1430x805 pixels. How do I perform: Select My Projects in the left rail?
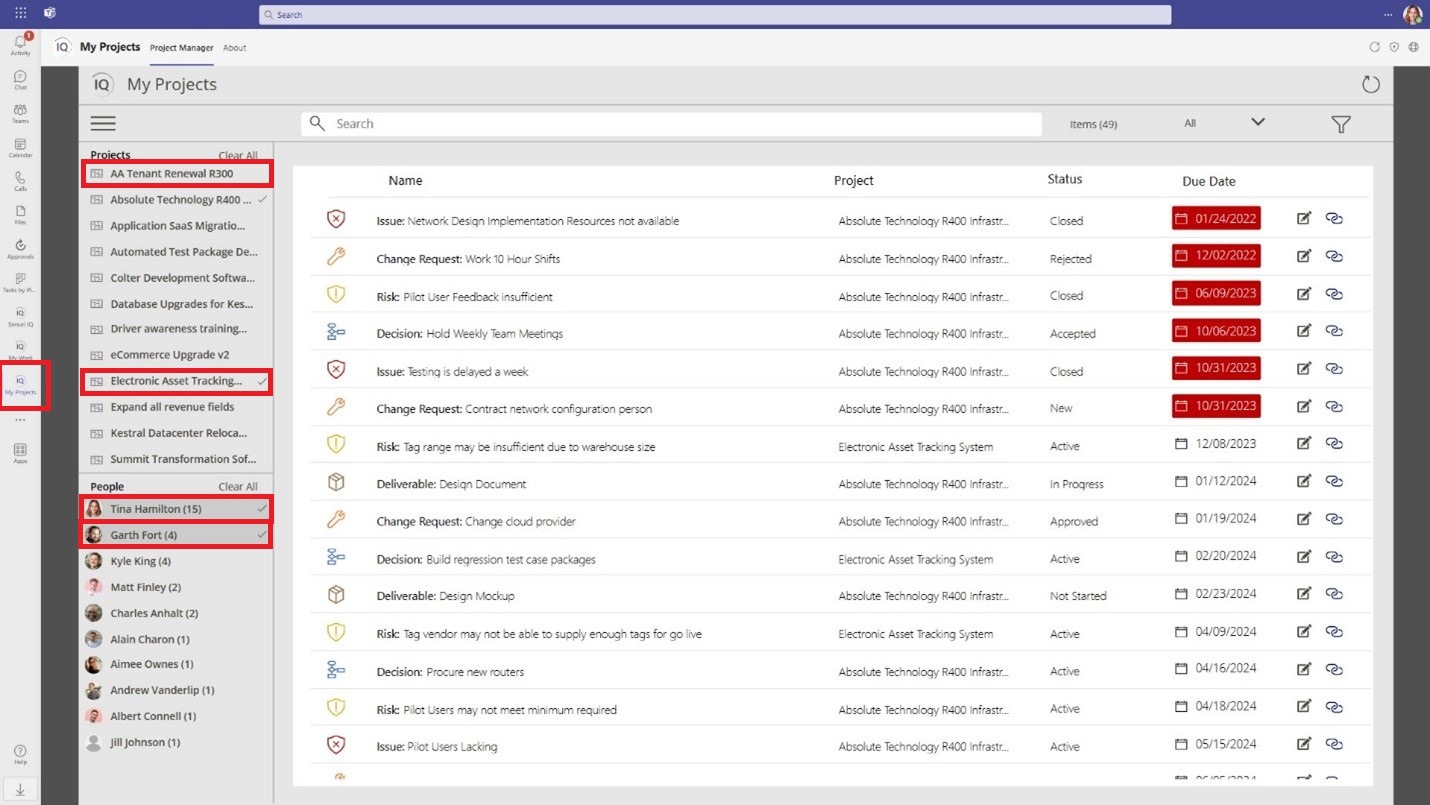[20, 385]
